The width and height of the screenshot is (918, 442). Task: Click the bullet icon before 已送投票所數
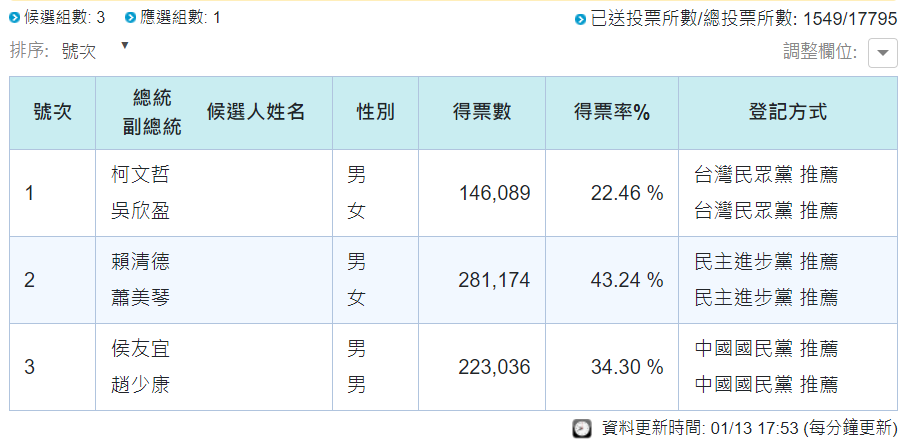(580, 19)
